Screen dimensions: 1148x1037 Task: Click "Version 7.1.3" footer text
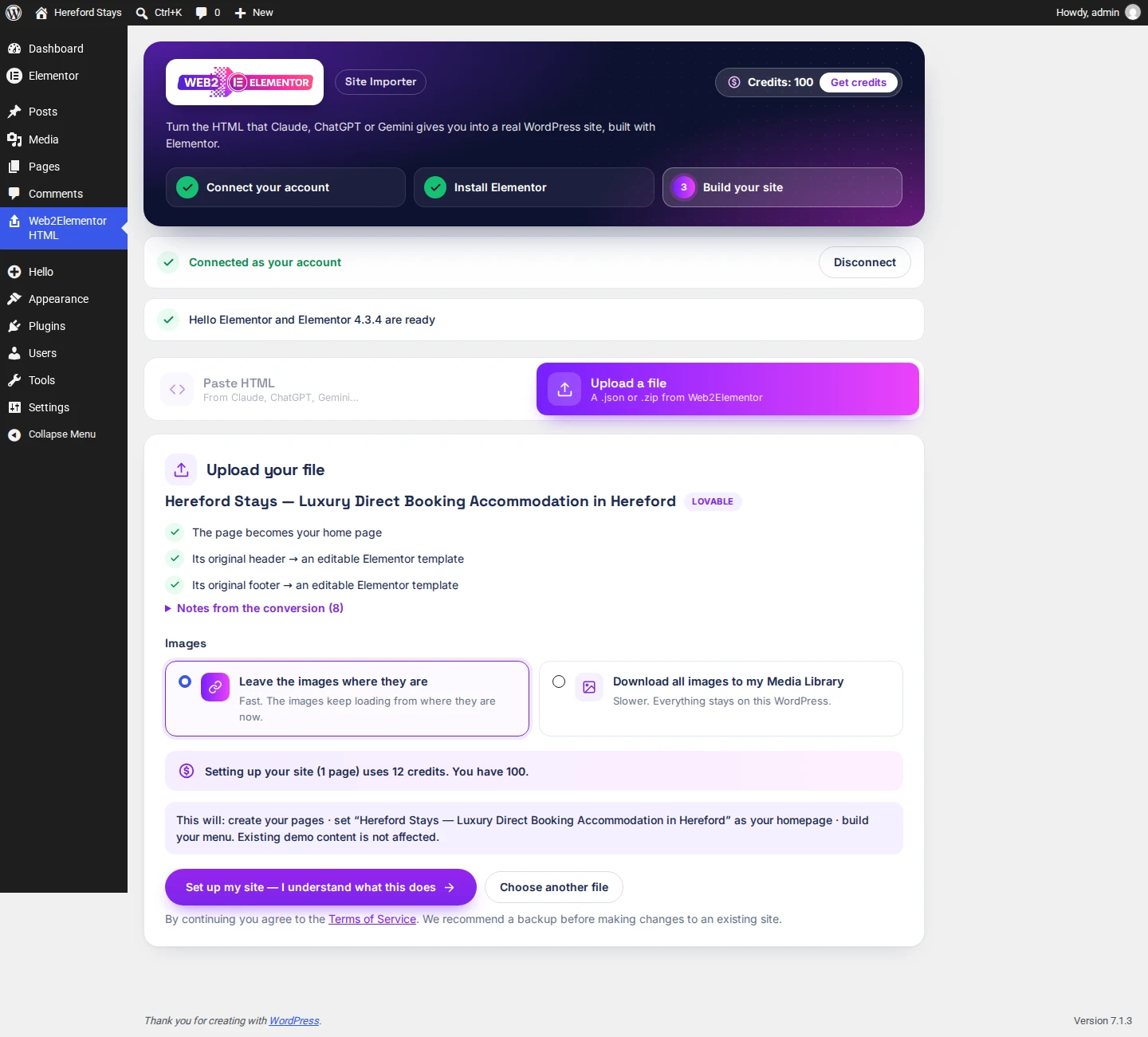click(1103, 1021)
